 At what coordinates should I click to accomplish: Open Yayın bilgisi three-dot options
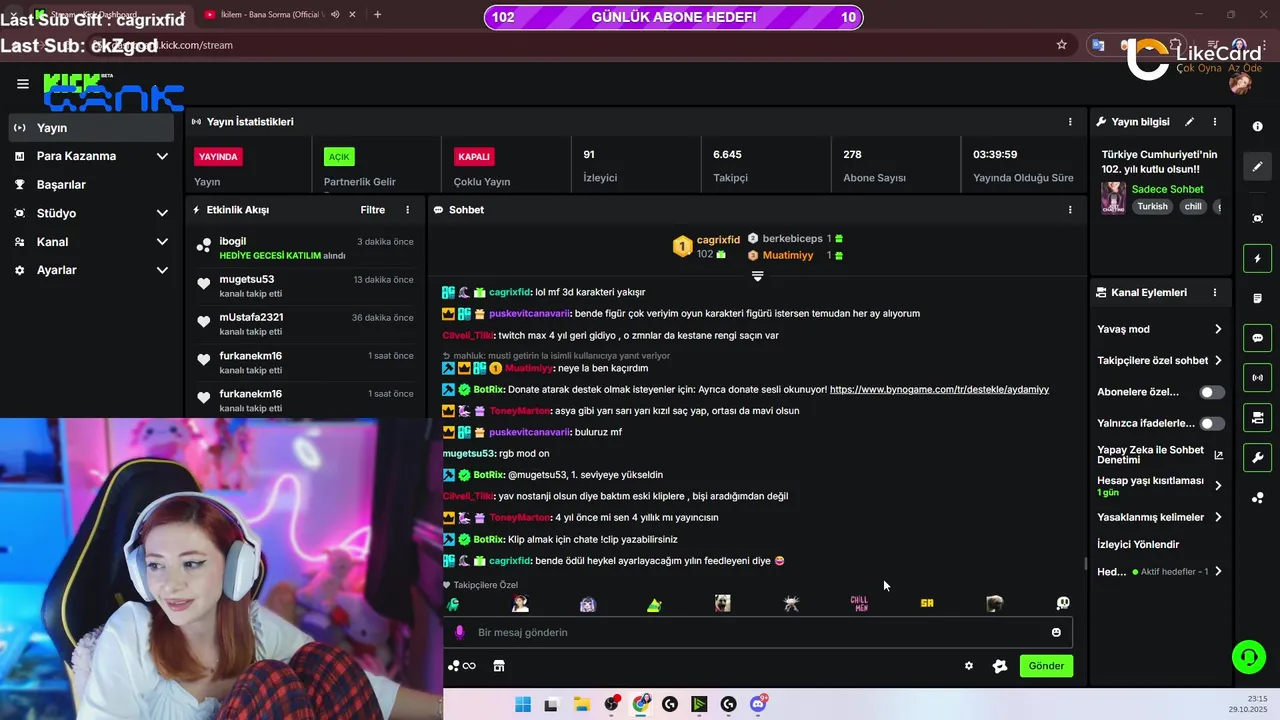[x=1215, y=122]
